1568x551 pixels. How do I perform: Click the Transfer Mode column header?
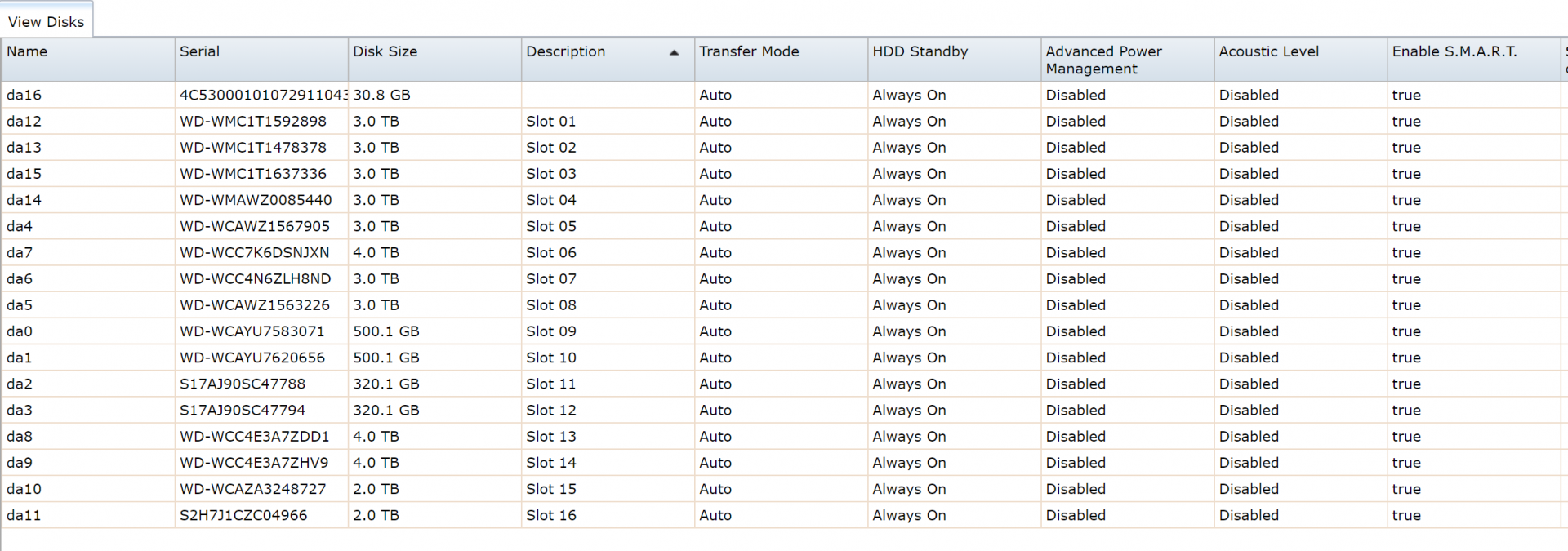[x=781, y=60]
